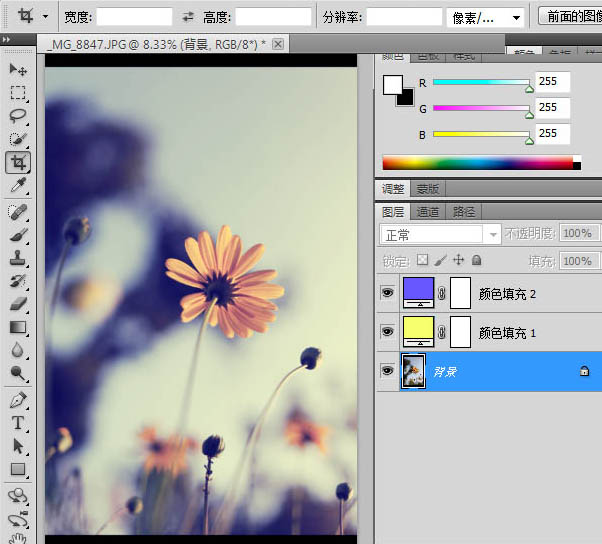Switch to the 通道 tab
The height and width of the screenshot is (544, 602).
click(x=428, y=212)
